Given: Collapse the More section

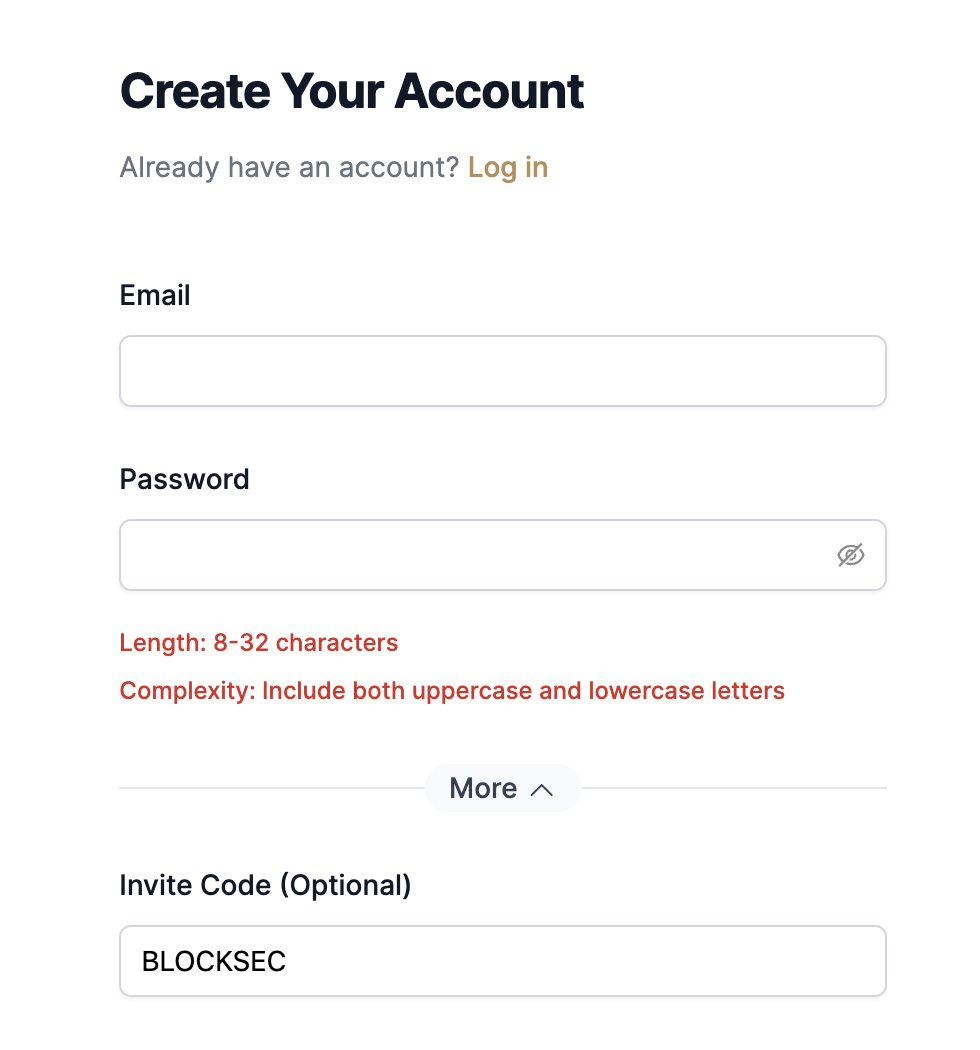Looking at the screenshot, I should click(502, 788).
